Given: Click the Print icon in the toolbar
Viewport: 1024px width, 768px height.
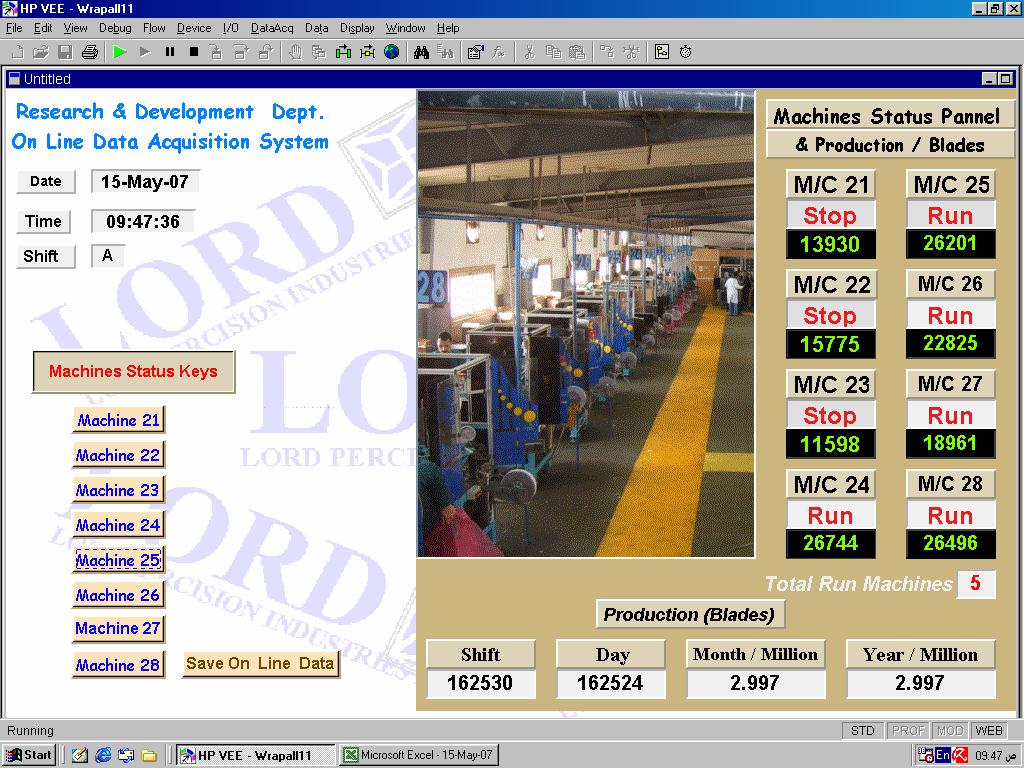Looking at the screenshot, I should point(89,52).
